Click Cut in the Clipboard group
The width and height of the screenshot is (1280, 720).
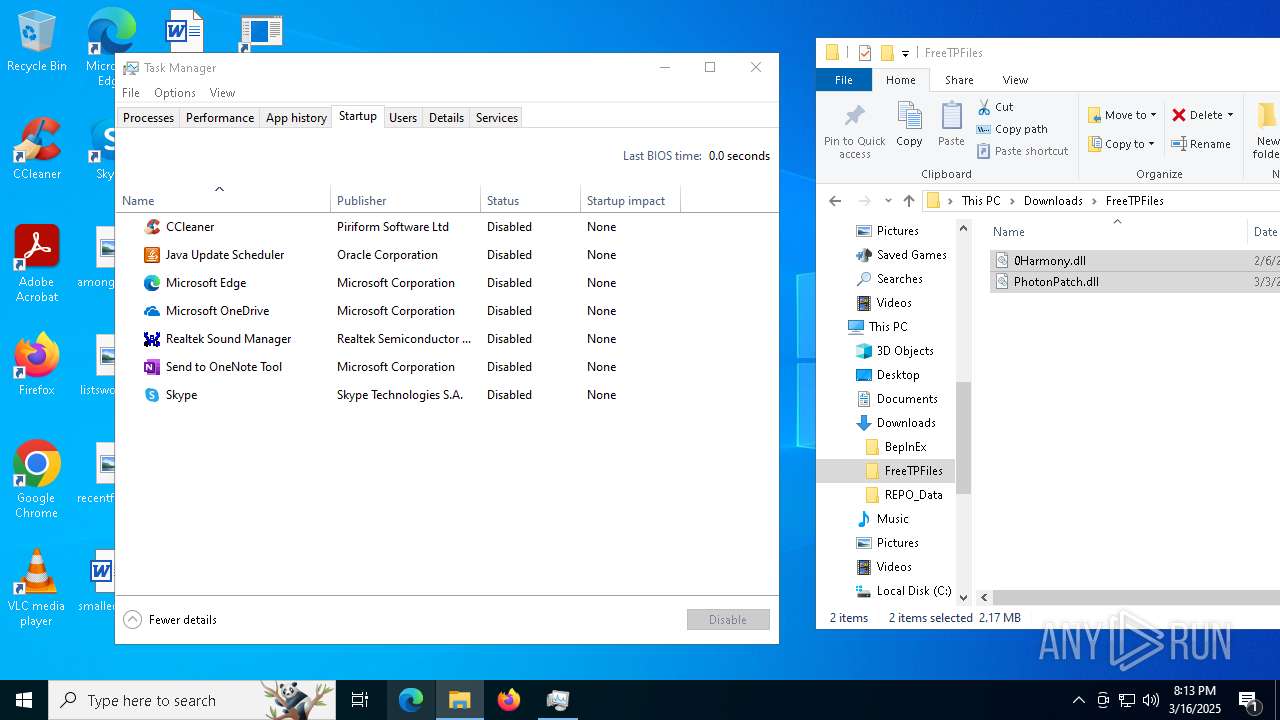[x=995, y=107]
